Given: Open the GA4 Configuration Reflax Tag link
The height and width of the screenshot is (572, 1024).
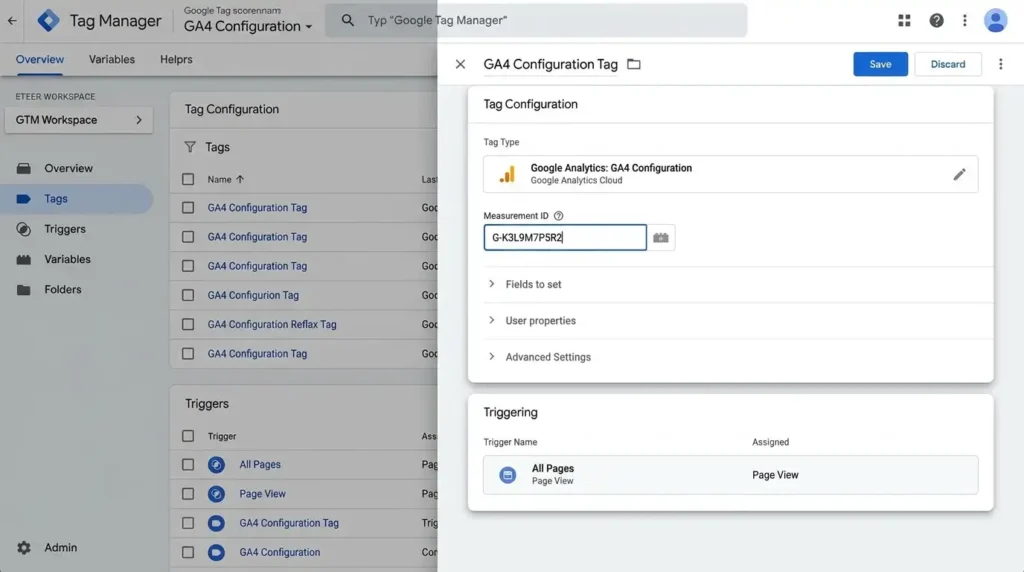Looking at the screenshot, I should pos(272,325).
